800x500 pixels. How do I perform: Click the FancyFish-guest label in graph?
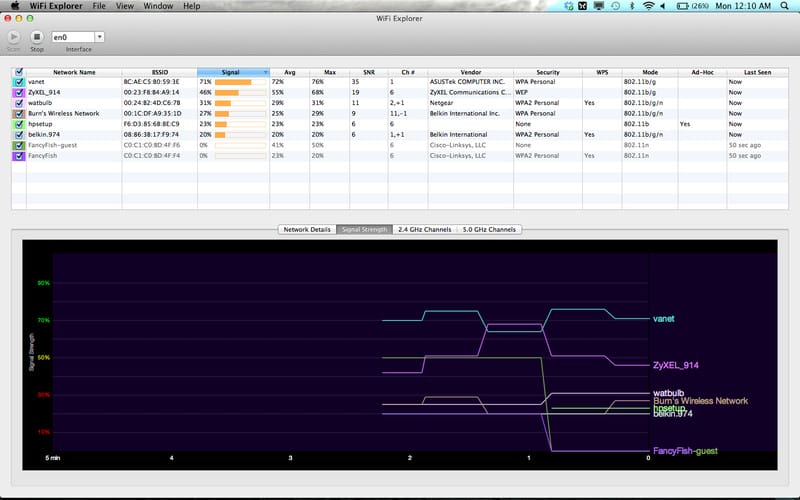point(685,451)
